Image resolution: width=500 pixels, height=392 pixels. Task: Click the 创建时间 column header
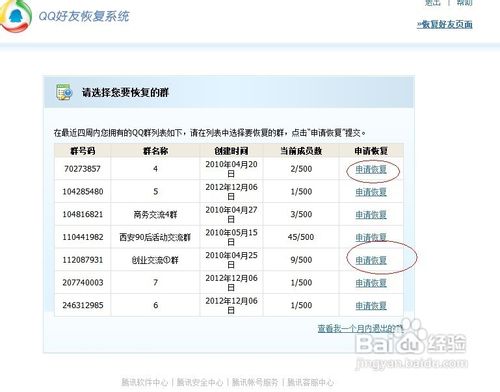231,151
